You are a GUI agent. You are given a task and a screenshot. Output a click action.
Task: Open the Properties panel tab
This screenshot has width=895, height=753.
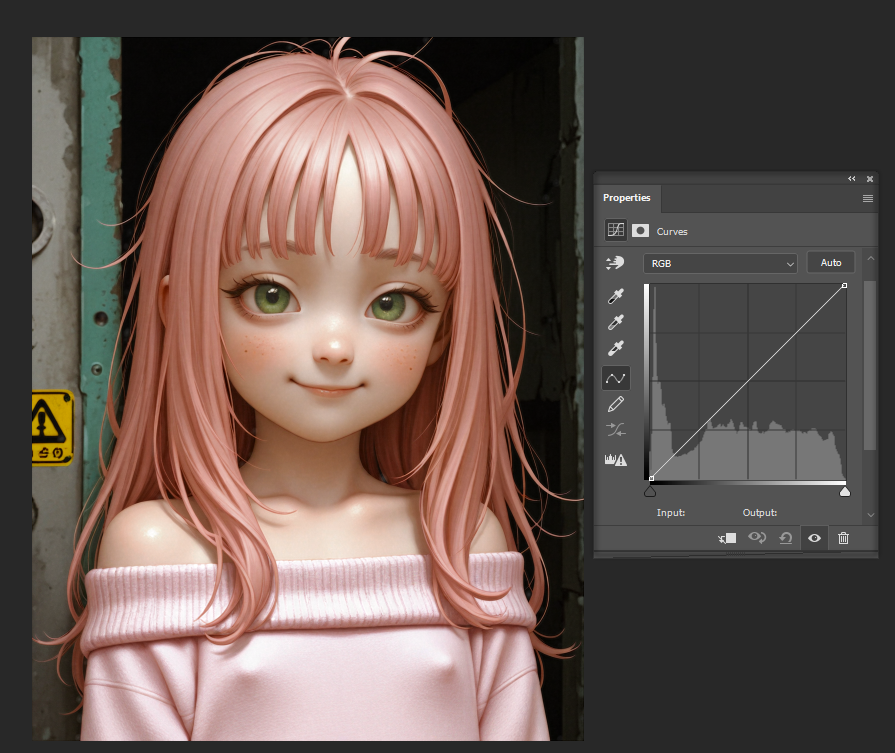(x=627, y=198)
